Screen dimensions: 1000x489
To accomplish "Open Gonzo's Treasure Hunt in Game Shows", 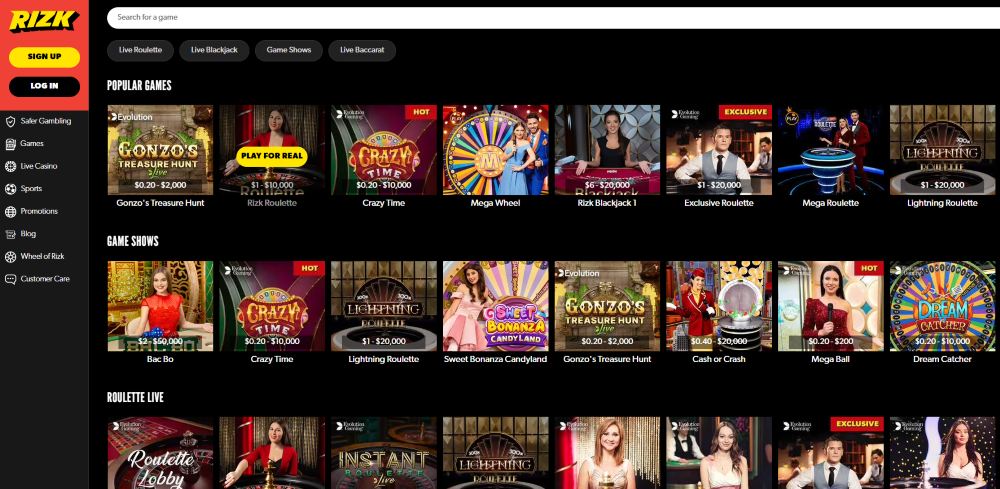I will [x=607, y=306].
